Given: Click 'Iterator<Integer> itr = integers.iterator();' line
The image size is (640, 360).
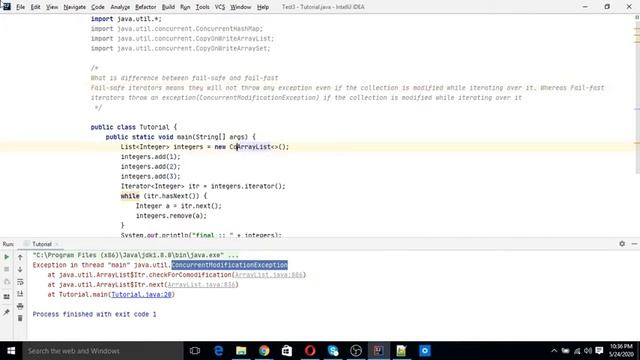Looking at the screenshot, I should 203,186.
